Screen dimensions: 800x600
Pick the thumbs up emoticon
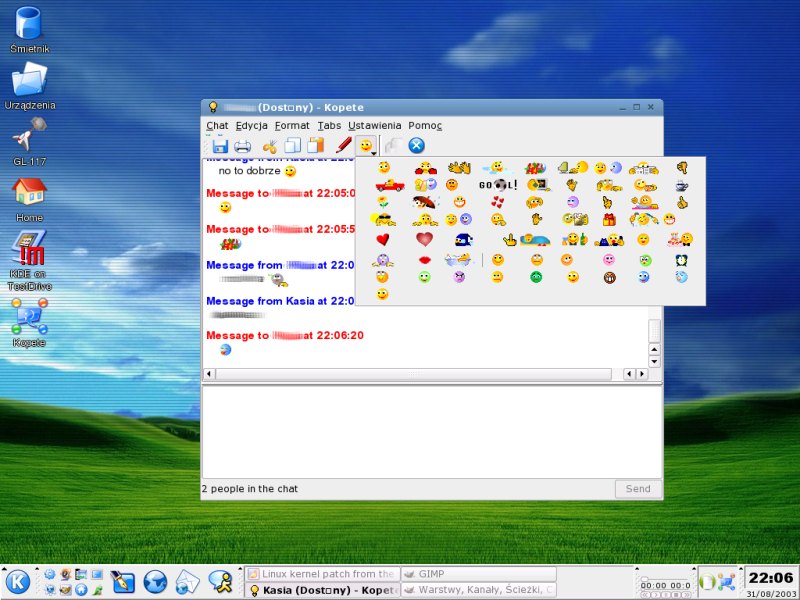point(682,203)
